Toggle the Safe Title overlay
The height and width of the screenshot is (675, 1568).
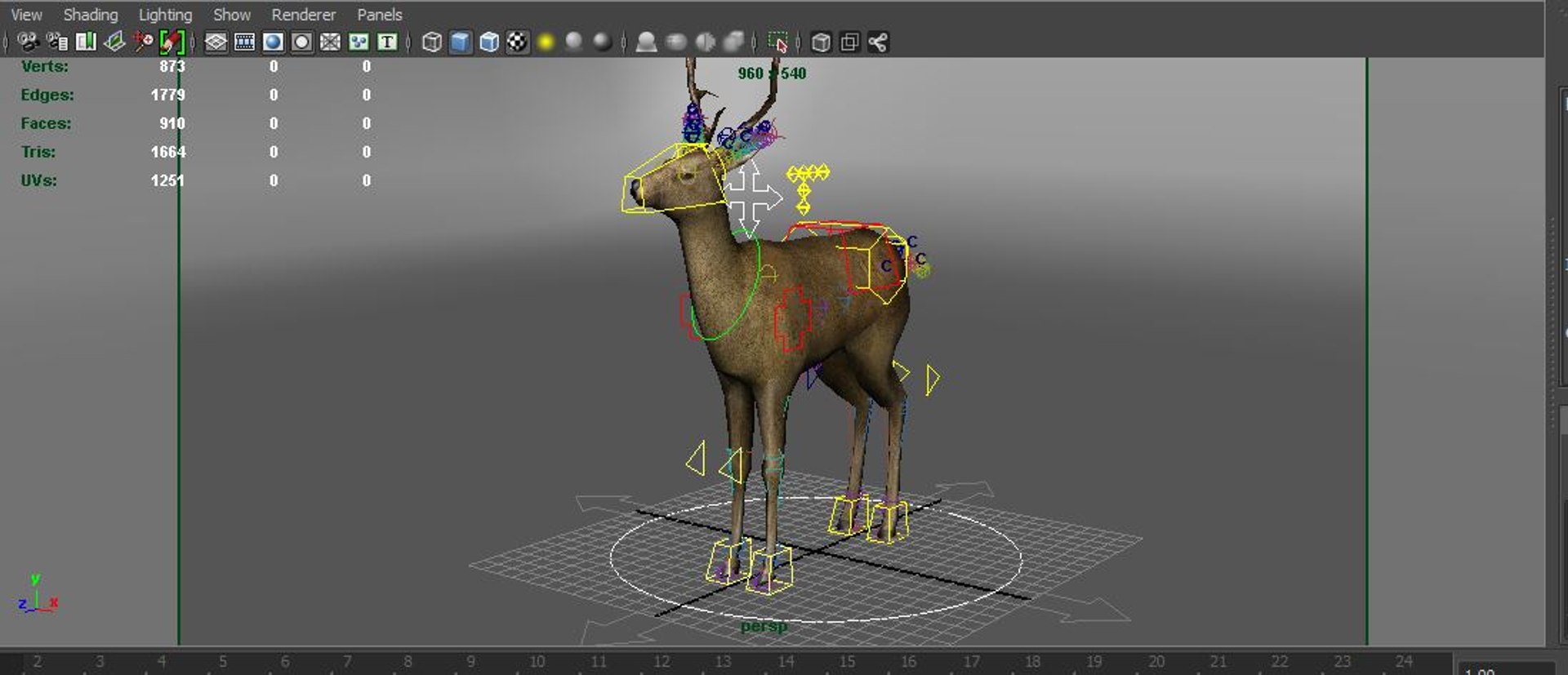click(387, 42)
